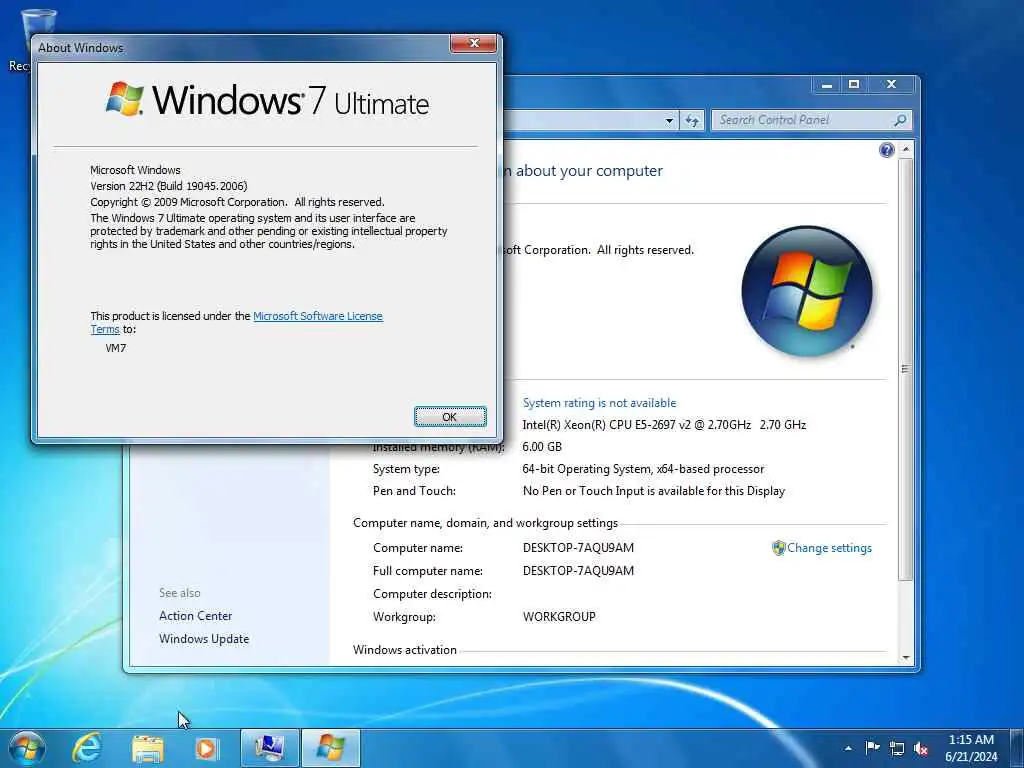
Task: Open Windows Update under See also
Action: (204, 639)
